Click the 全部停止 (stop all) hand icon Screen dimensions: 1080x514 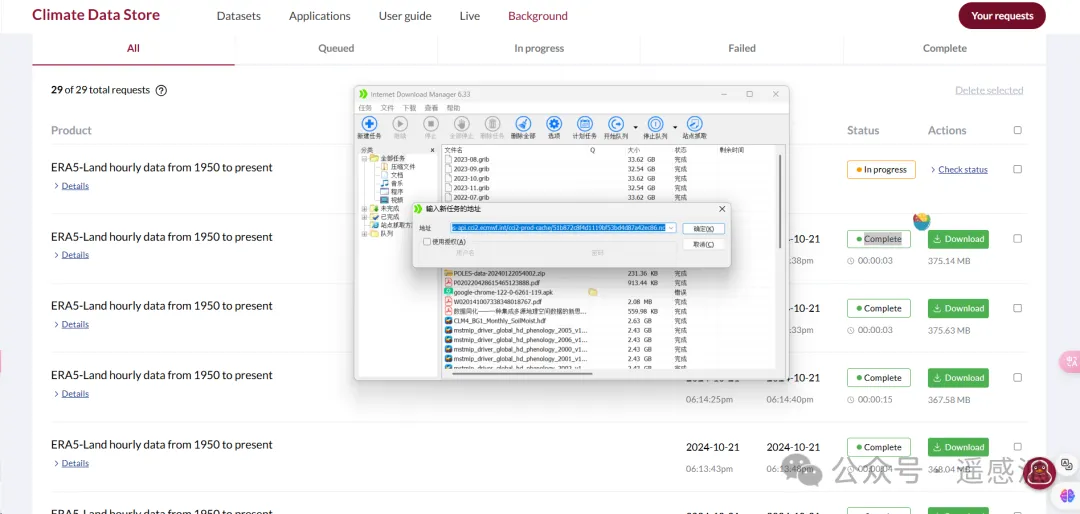461,124
